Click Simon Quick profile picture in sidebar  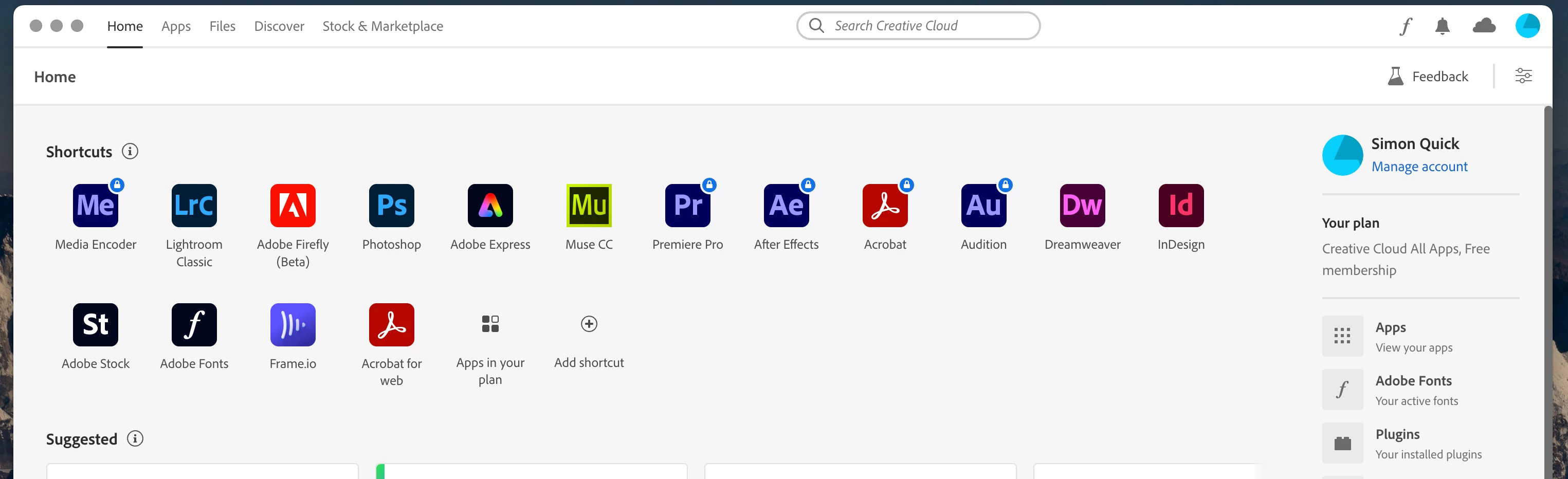coord(1342,155)
